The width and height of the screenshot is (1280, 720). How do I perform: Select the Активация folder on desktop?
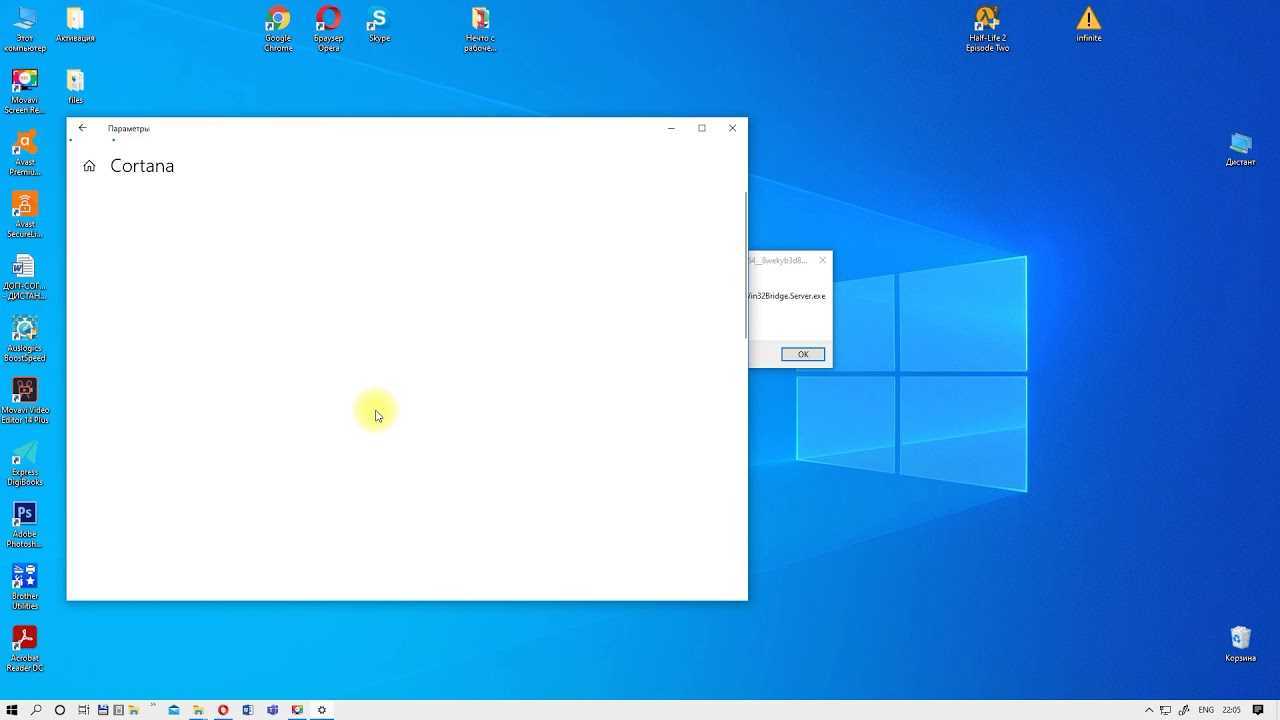[75, 25]
